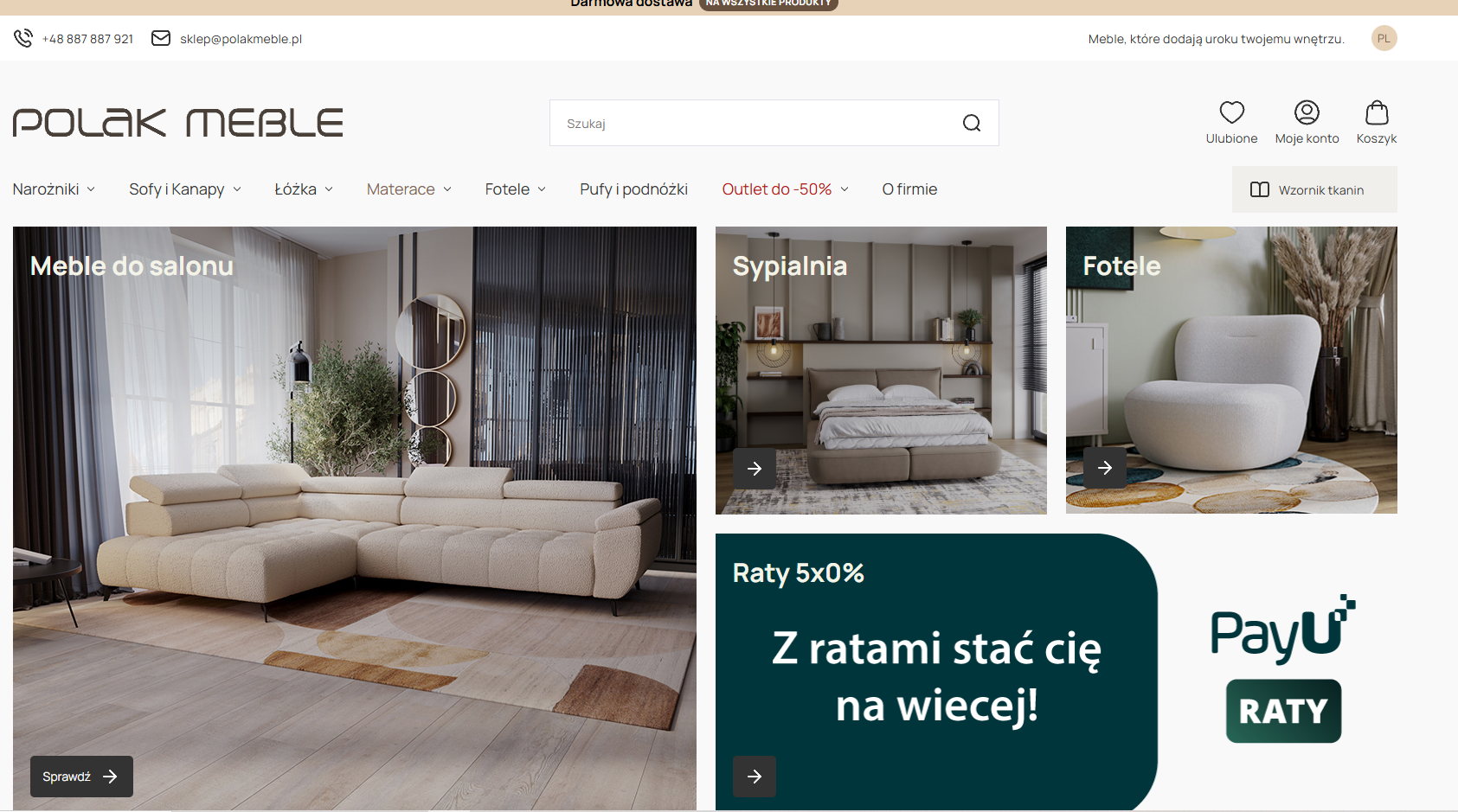
Task: Go to O firmie page
Action: coord(909,189)
